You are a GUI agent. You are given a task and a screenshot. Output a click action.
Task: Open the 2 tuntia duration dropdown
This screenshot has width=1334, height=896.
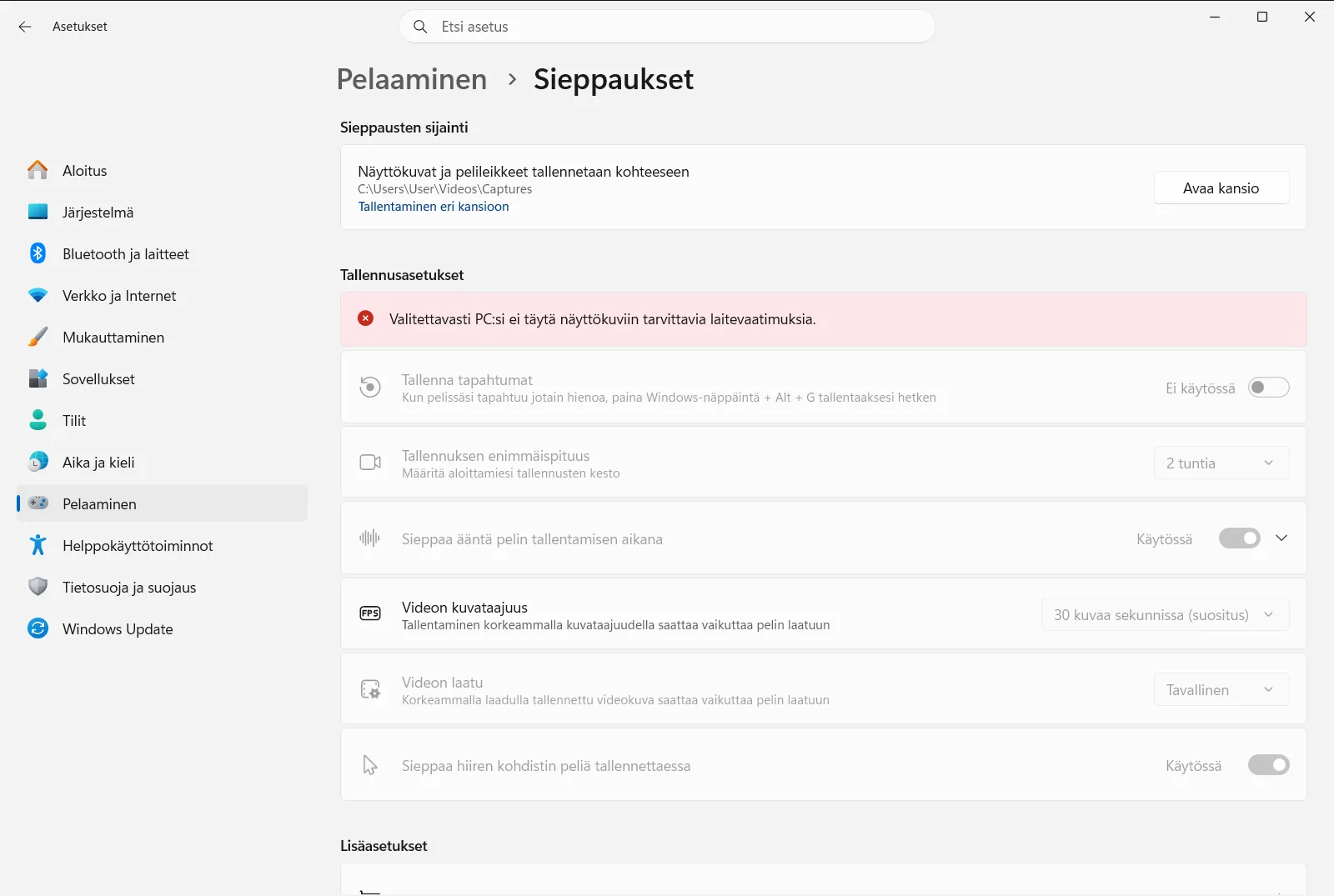1221,463
